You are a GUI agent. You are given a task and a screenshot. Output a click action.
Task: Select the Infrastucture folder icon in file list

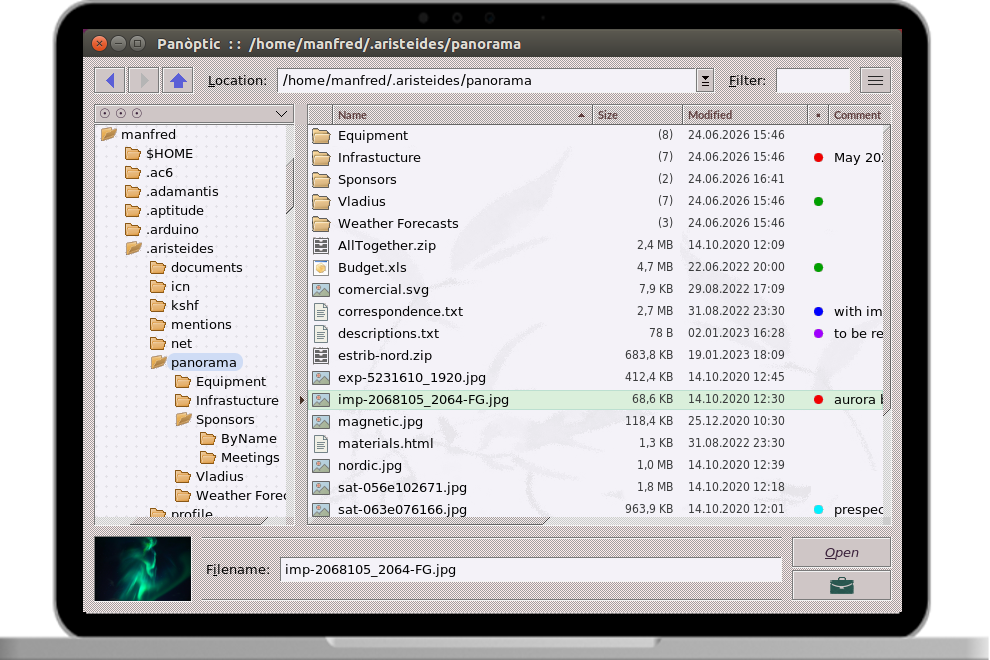point(321,157)
